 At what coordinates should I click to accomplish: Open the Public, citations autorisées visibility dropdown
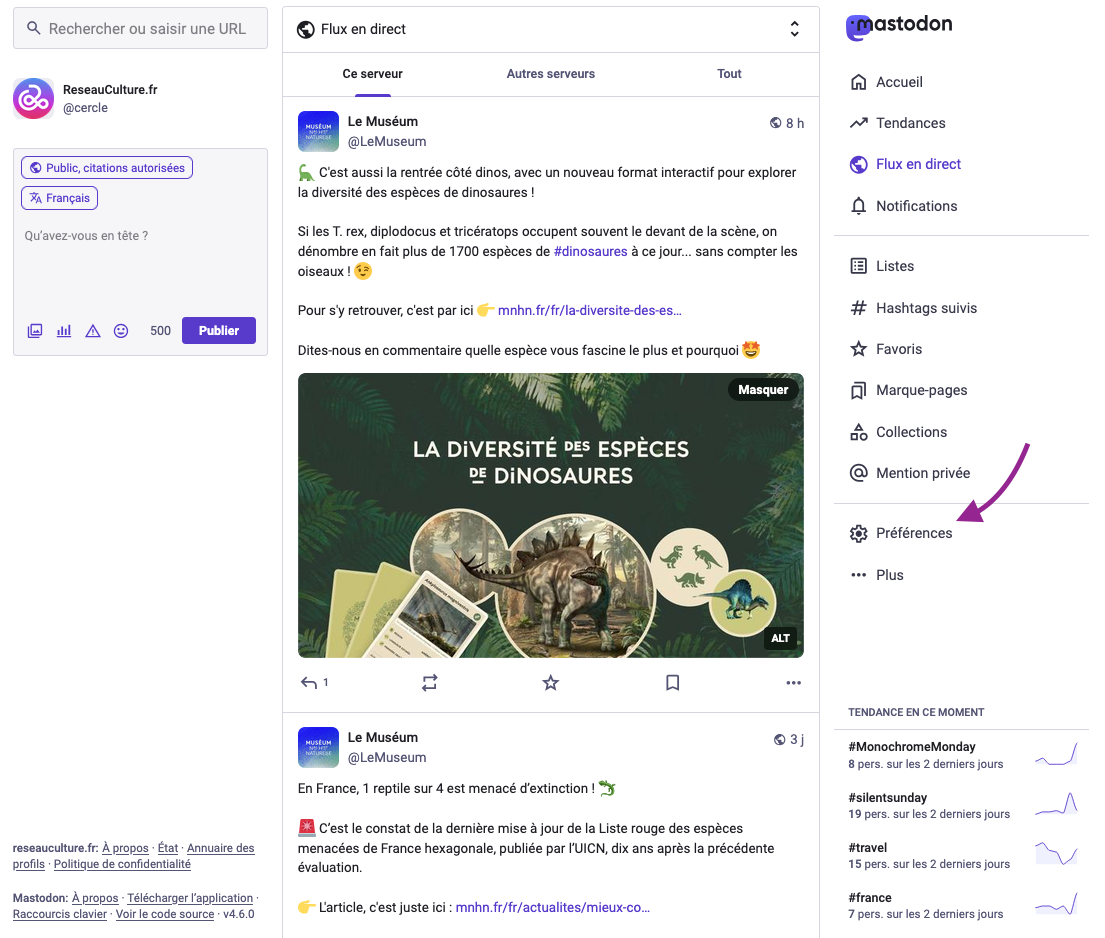point(107,168)
